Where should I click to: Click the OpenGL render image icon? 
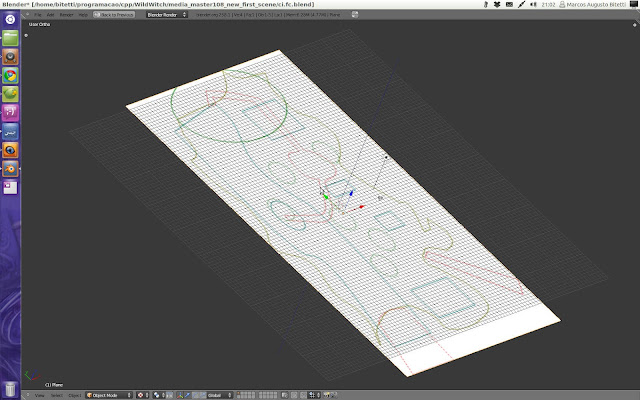(x=327, y=395)
